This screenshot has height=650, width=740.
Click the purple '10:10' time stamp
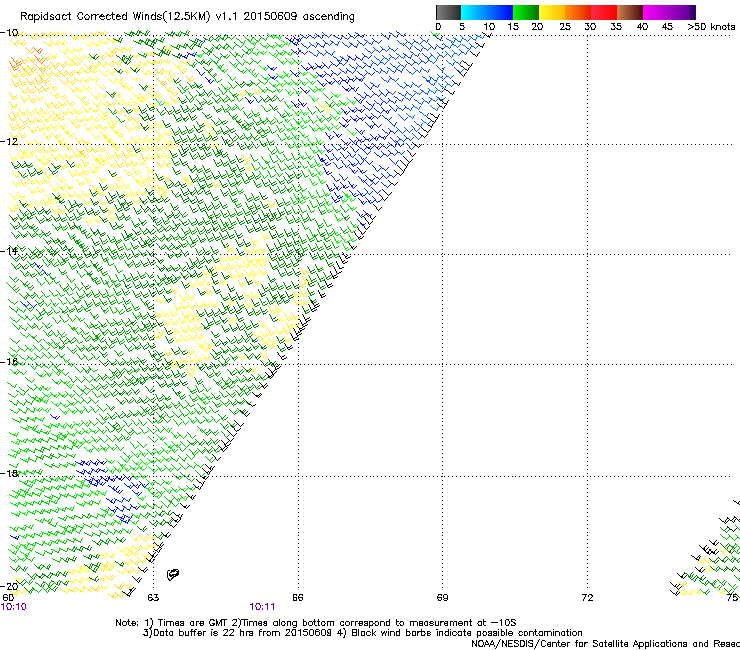[x=14, y=607]
